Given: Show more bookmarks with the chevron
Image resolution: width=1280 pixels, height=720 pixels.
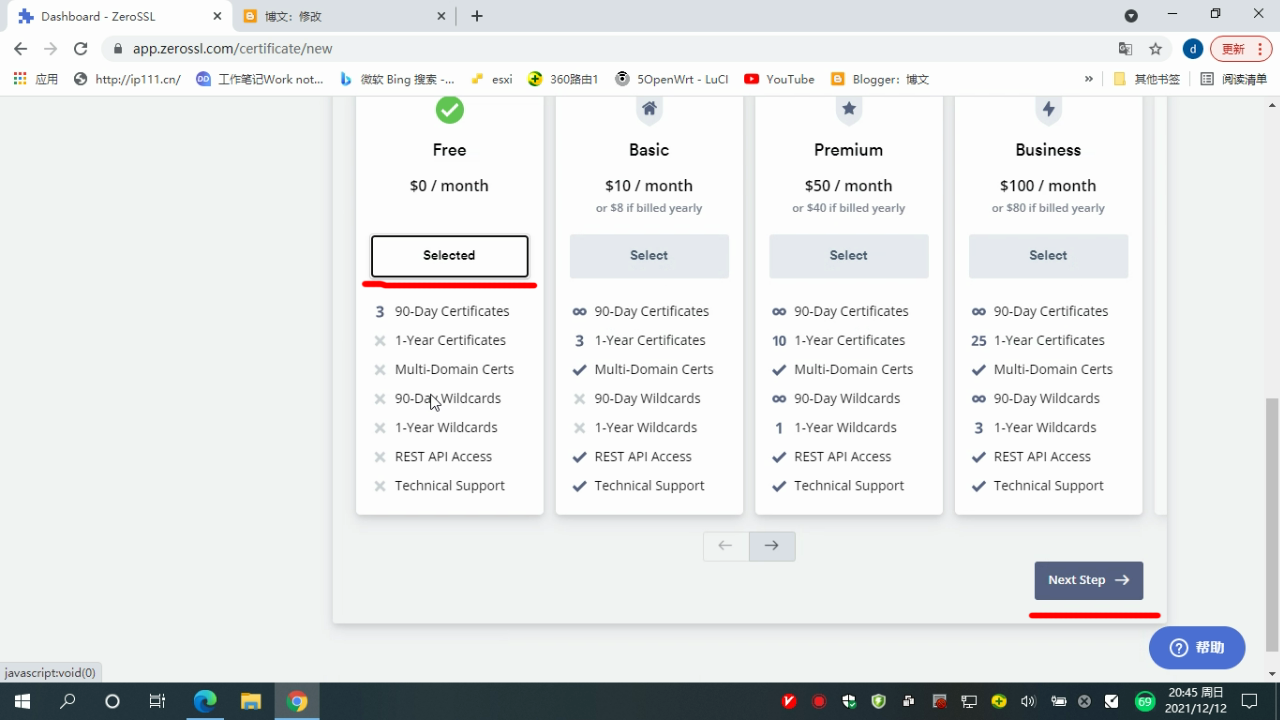Looking at the screenshot, I should coord(1089,79).
